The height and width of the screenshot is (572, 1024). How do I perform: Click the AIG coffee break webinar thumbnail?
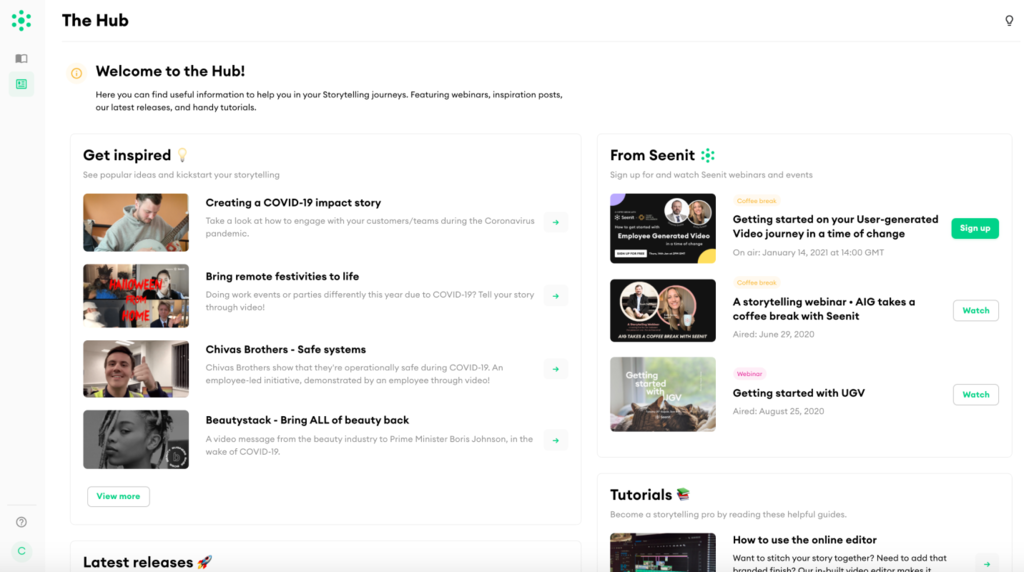(x=663, y=311)
